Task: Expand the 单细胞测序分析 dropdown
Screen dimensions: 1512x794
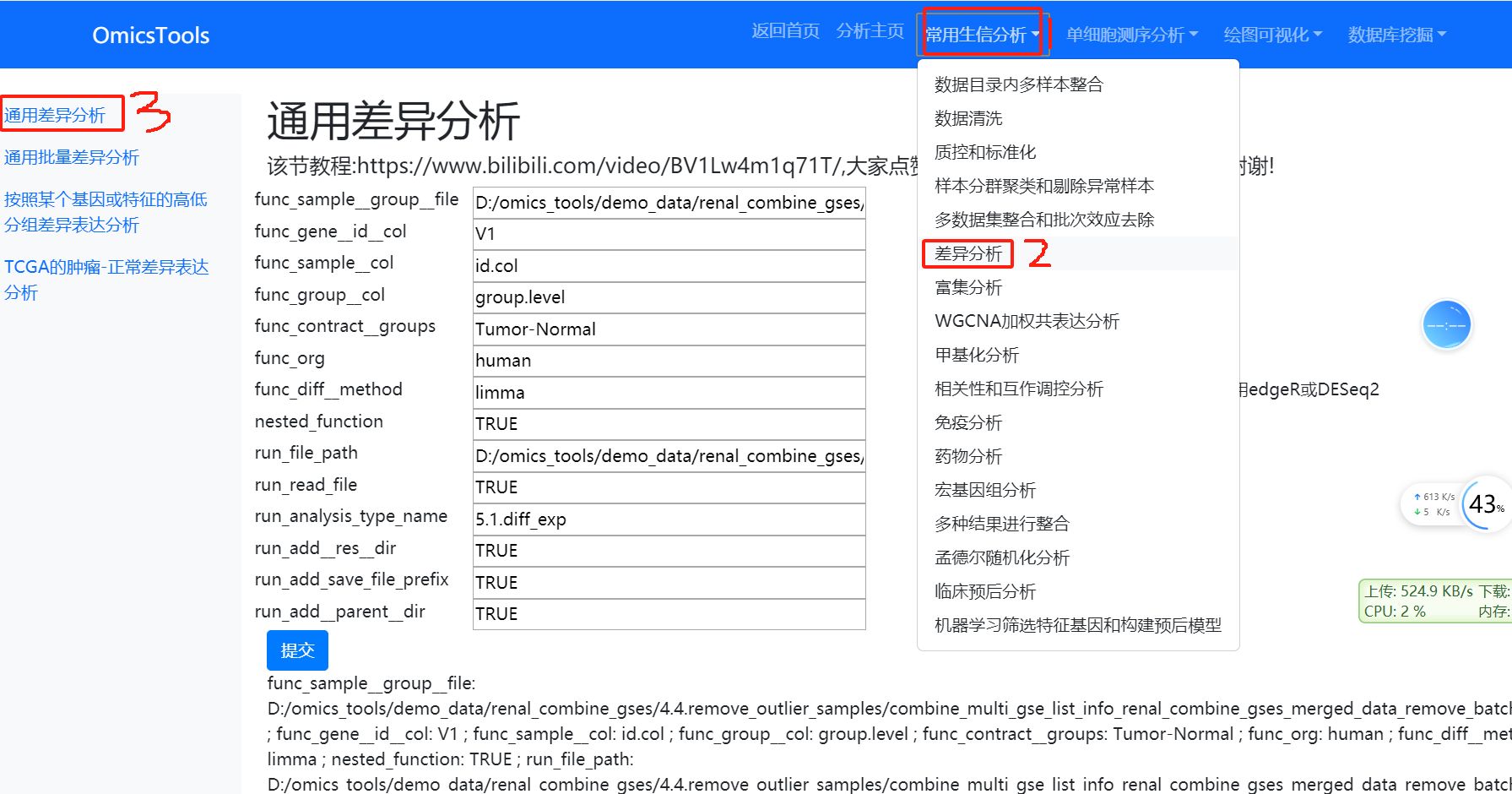Action: click(1131, 35)
